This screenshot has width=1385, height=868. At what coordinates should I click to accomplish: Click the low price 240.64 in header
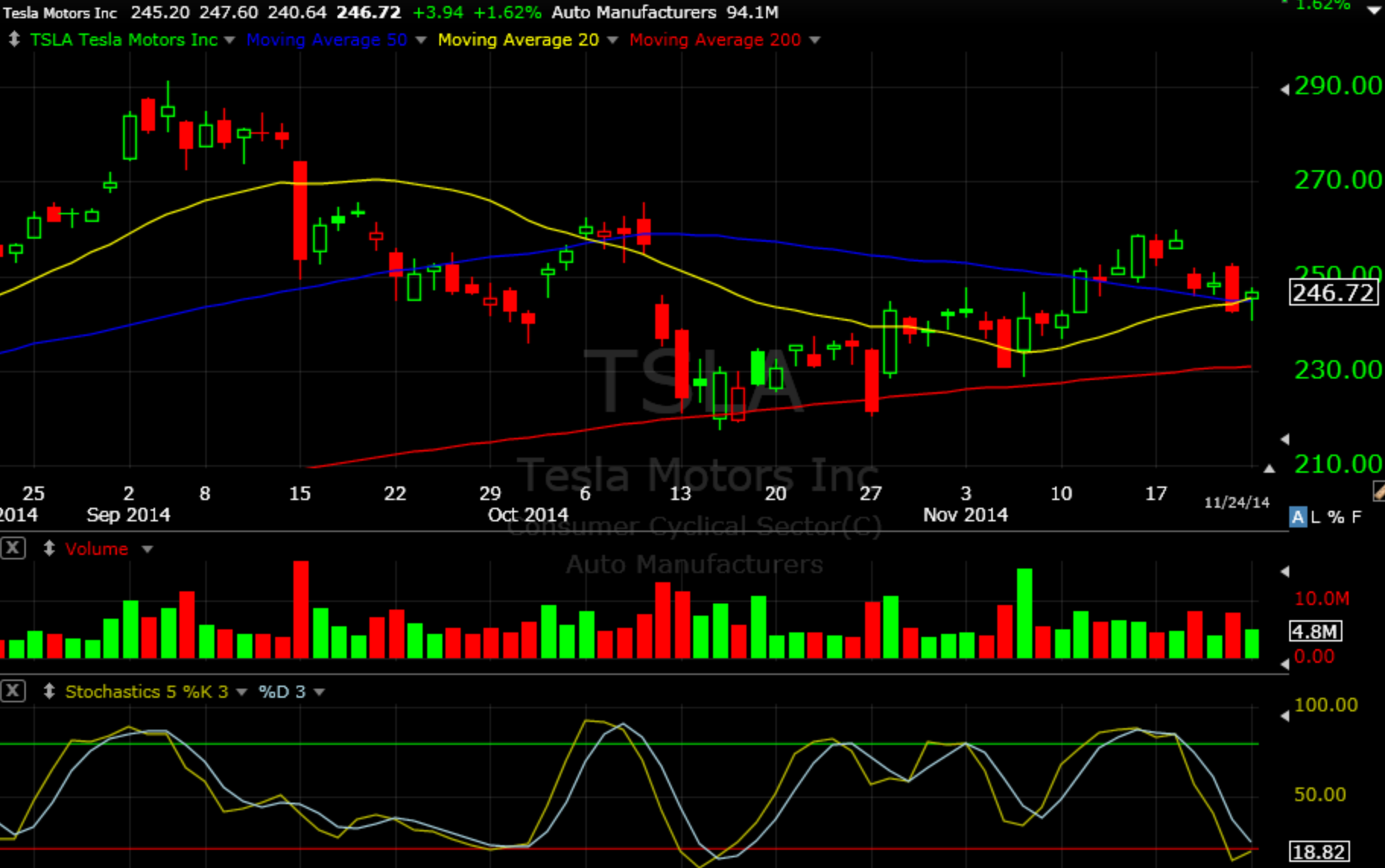(x=297, y=13)
